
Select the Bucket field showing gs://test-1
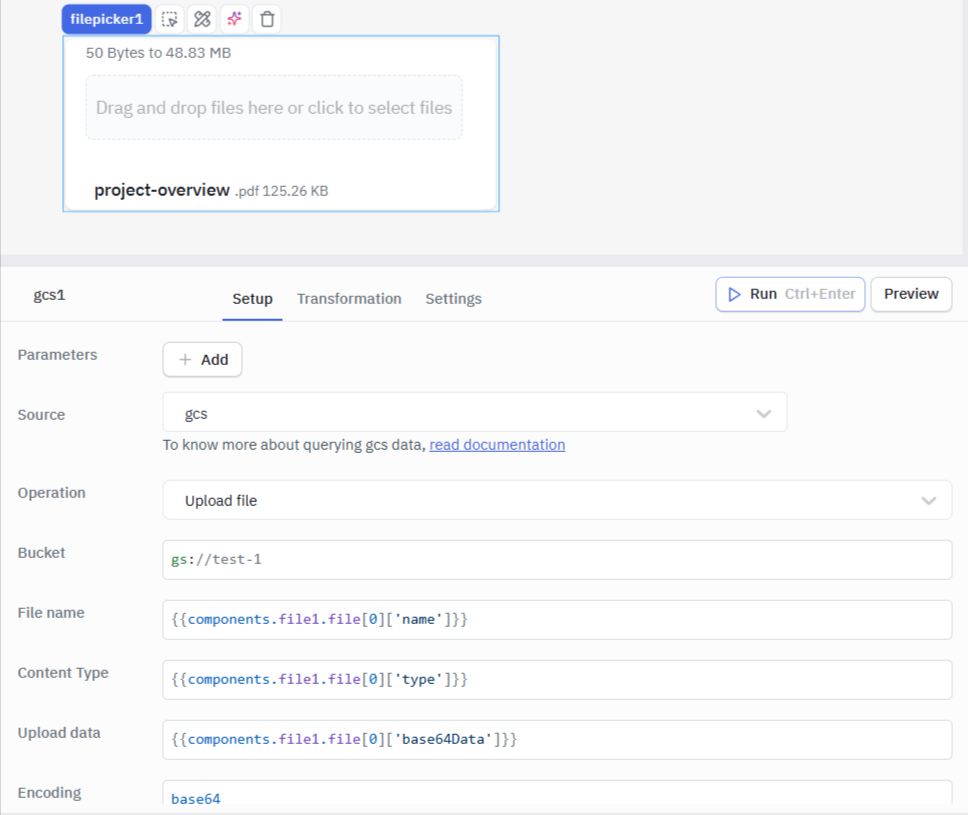click(x=556, y=559)
